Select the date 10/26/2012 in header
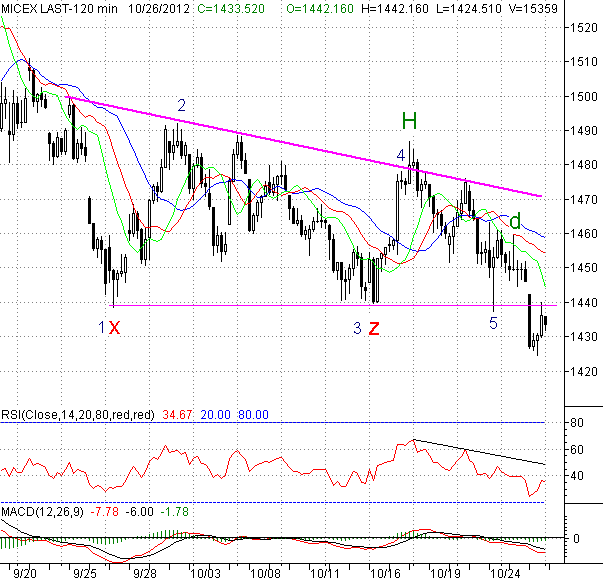This screenshot has height=583, width=603. point(159,8)
